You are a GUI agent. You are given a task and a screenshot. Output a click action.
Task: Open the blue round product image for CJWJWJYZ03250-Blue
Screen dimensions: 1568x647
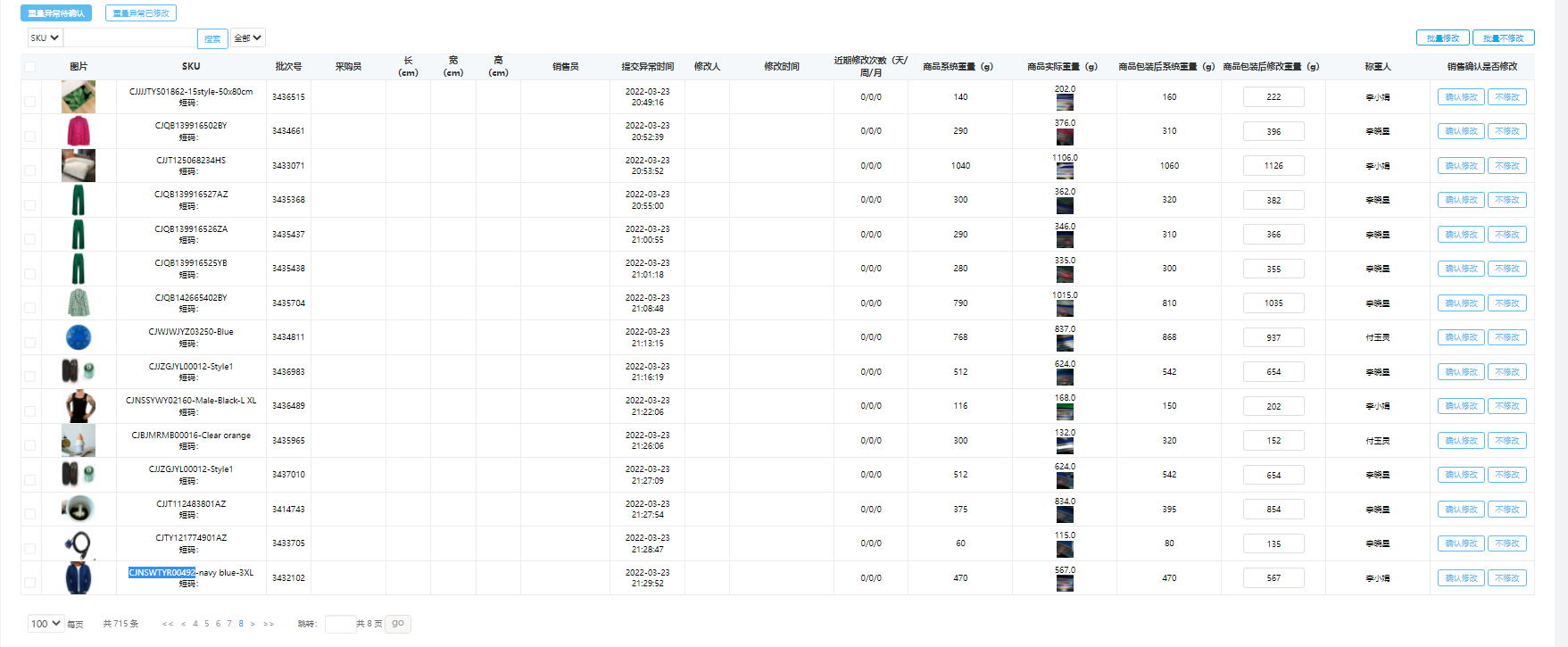coord(79,337)
